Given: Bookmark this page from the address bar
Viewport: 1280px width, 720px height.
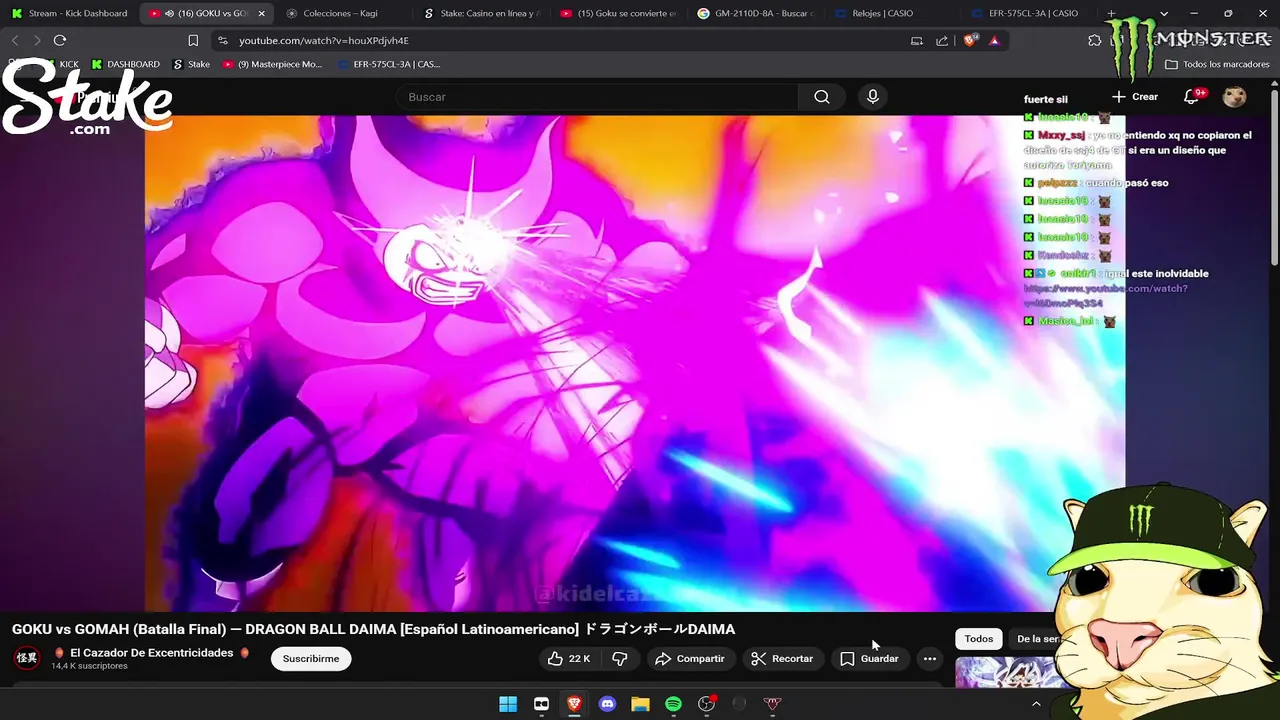Looking at the screenshot, I should [193, 40].
